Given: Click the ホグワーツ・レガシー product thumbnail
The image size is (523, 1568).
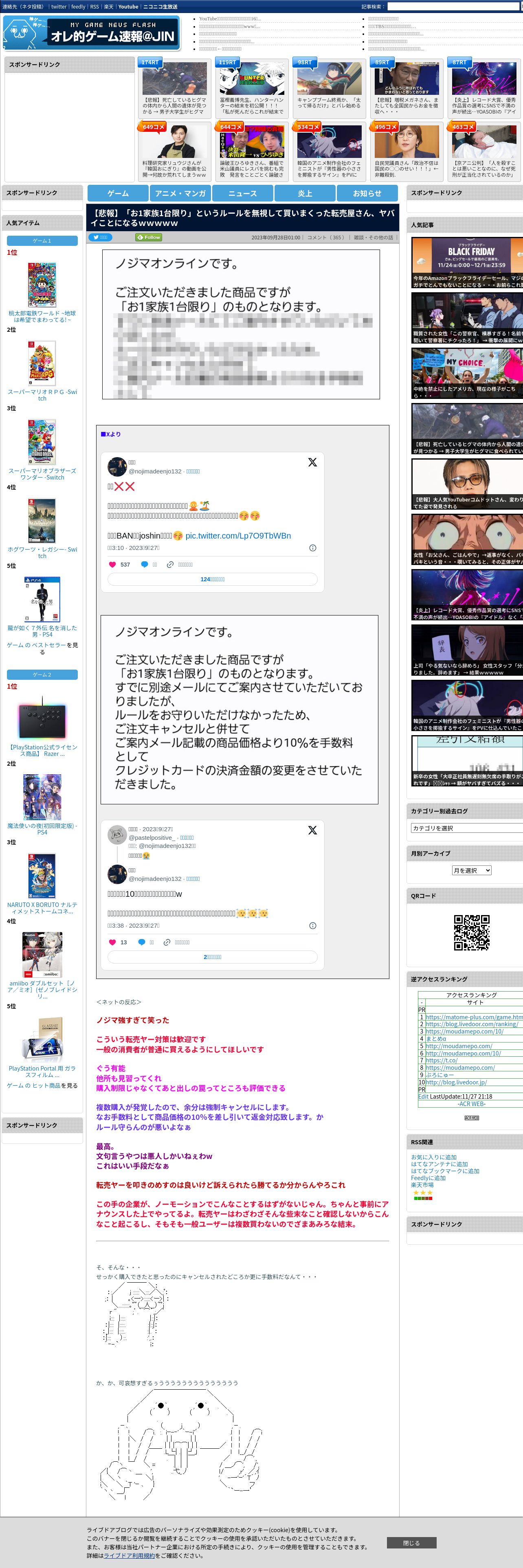Looking at the screenshot, I should pyautogui.click(x=42, y=521).
